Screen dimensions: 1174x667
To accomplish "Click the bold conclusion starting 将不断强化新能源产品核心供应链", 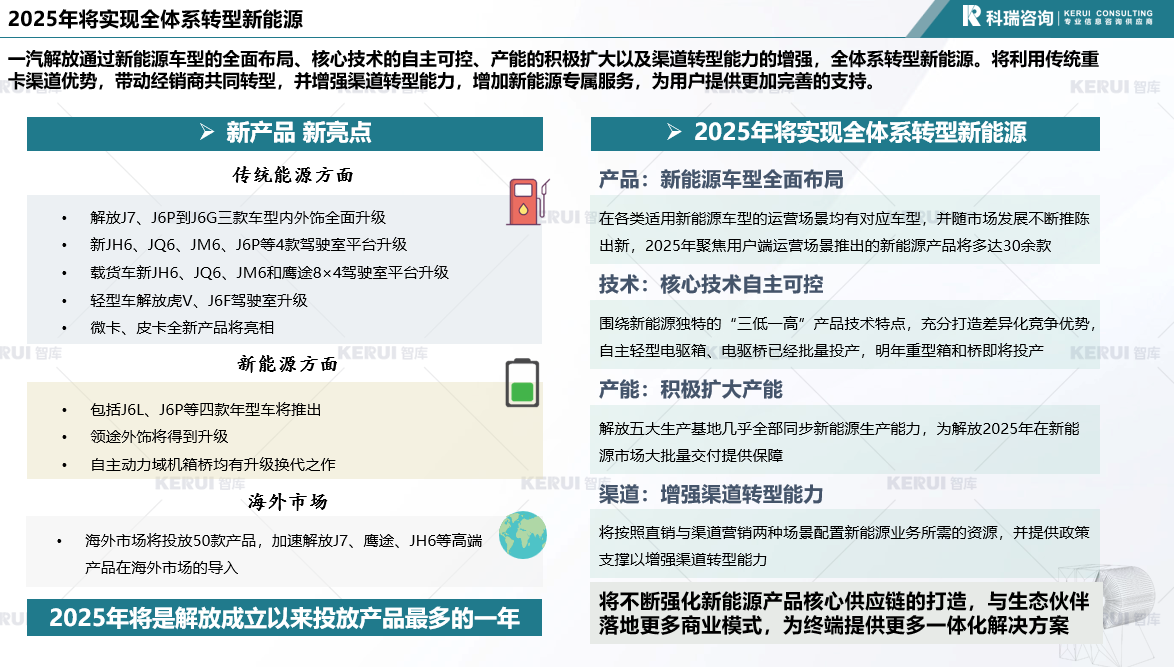I will (x=845, y=613).
